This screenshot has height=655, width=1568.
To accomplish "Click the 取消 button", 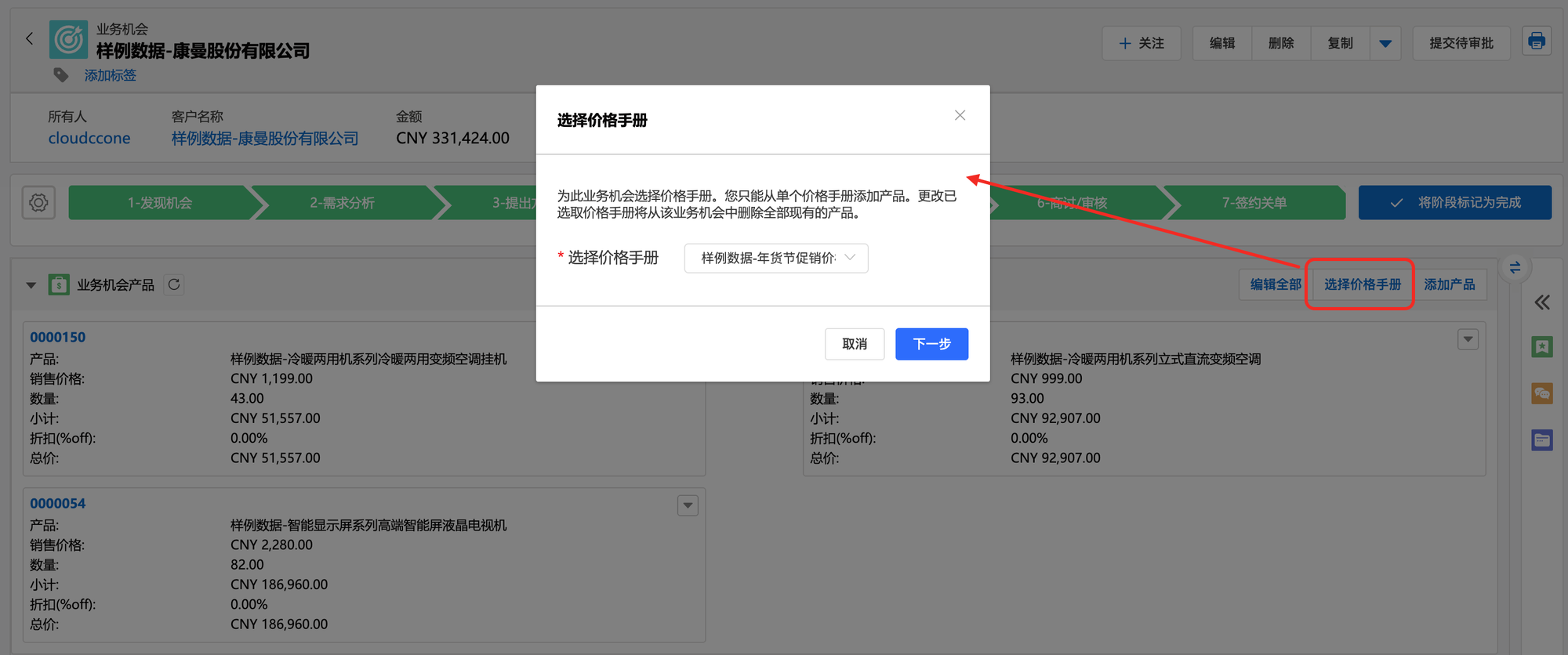I will pos(854,344).
